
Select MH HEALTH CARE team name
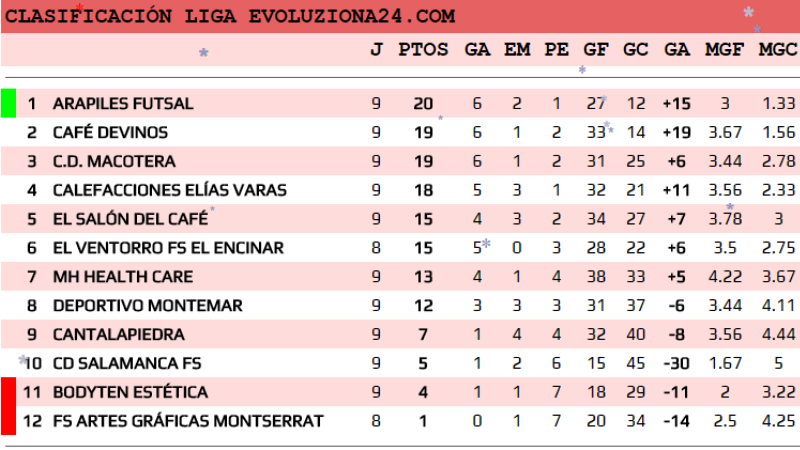pos(122,277)
